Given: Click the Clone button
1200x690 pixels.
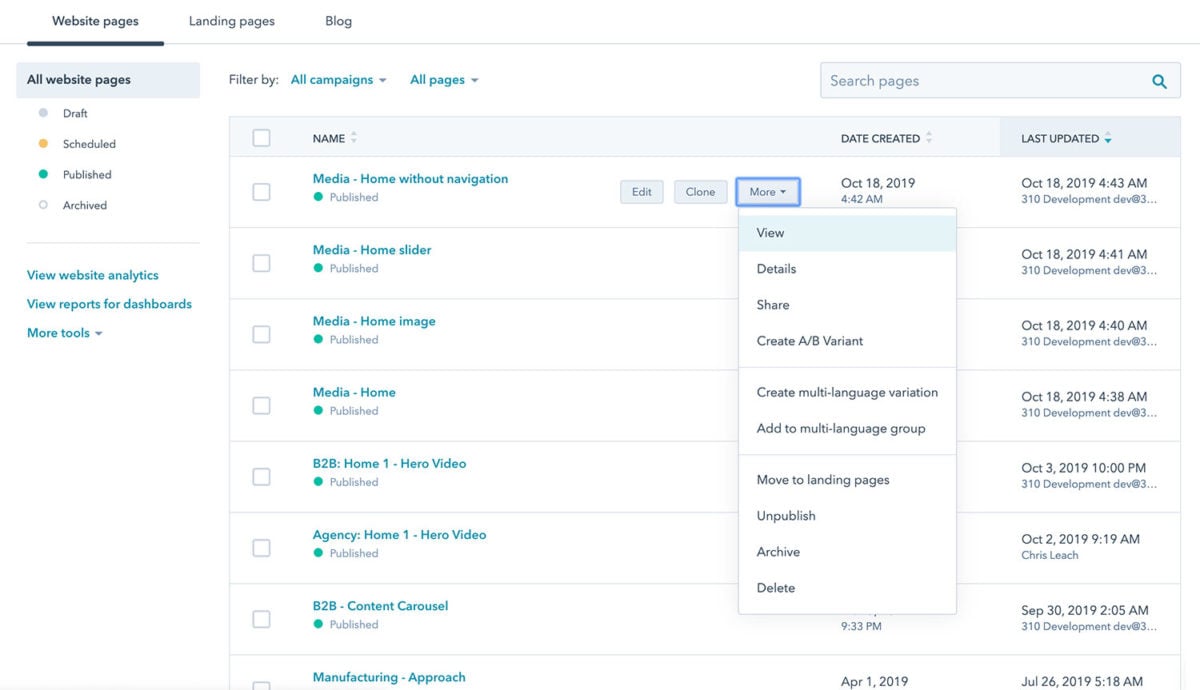Looking at the screenshot, I should [700, 192].
